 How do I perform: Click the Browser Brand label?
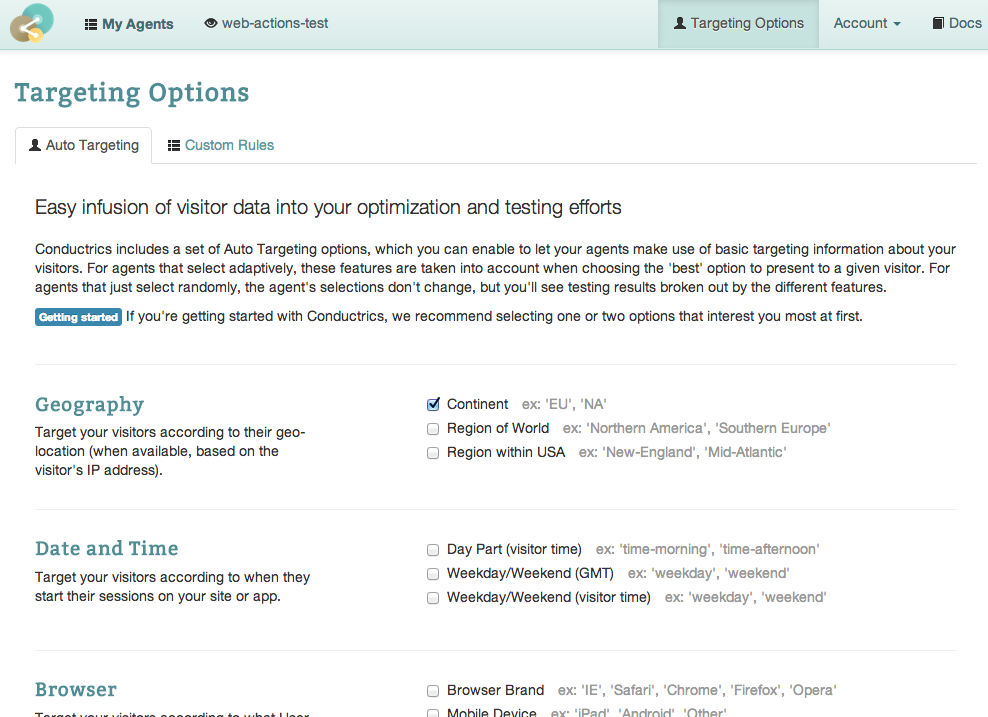[x=495, y=691]
